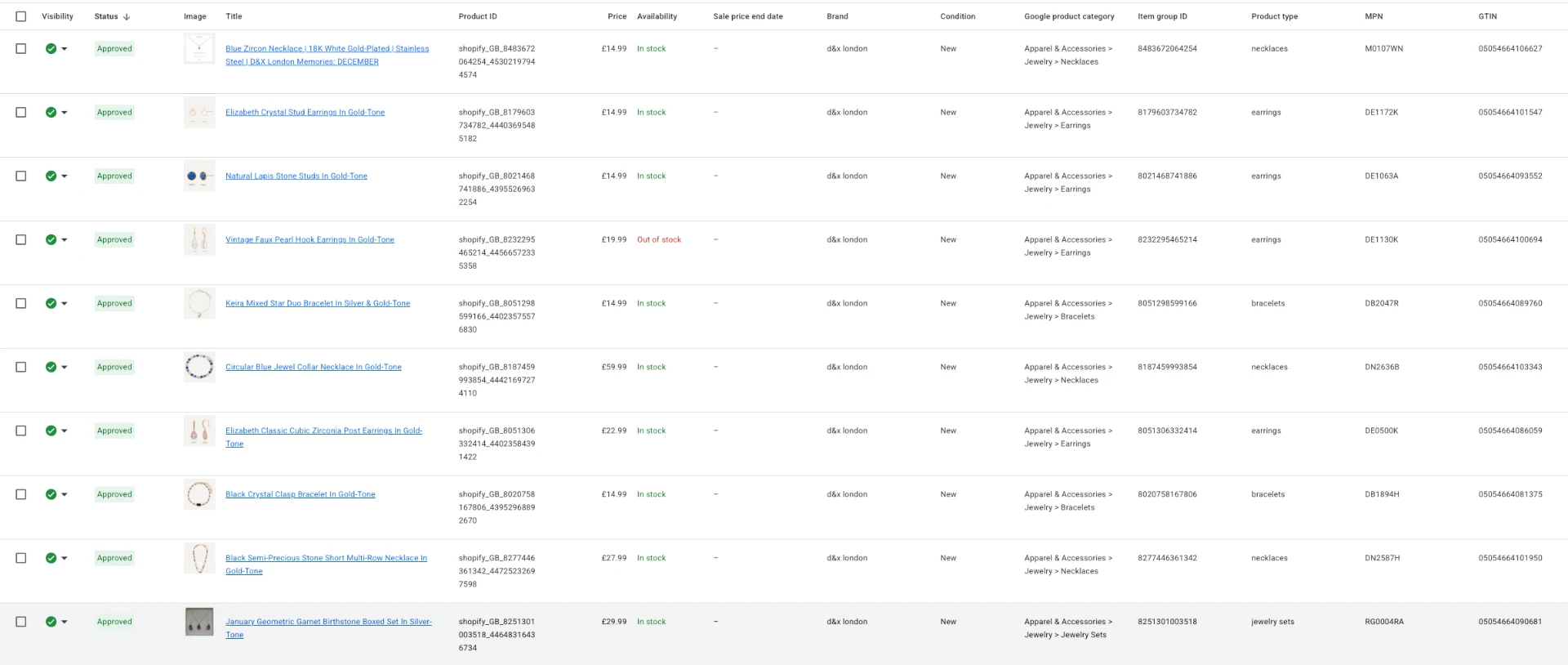Tick the Black Semi-Precious Stone Necklace row checkbox

pos(21,559)
